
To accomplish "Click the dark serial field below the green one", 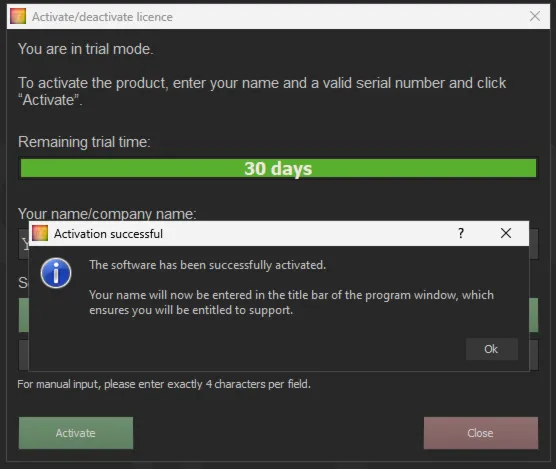I will click(534, 355).
